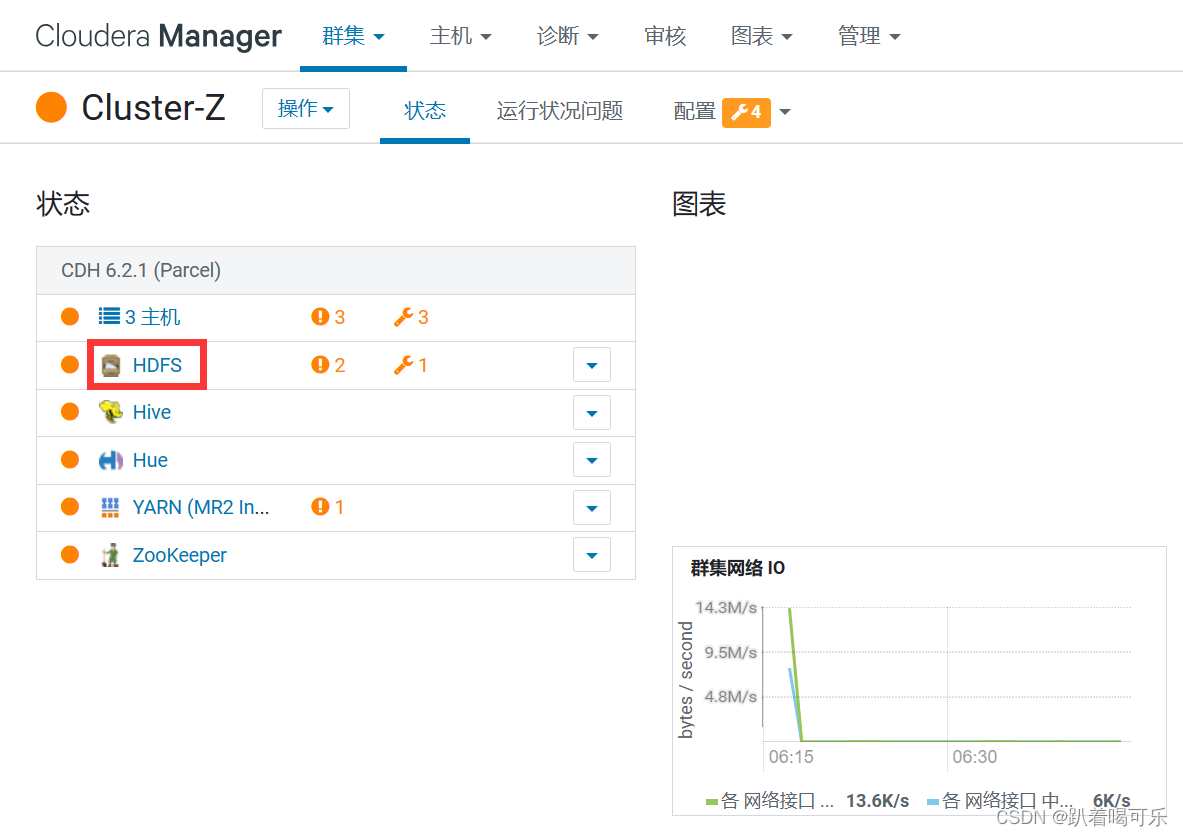Open the YARN (MR2 In... link
Viewport: 1183px width, 836px height.
pos(201,507)
